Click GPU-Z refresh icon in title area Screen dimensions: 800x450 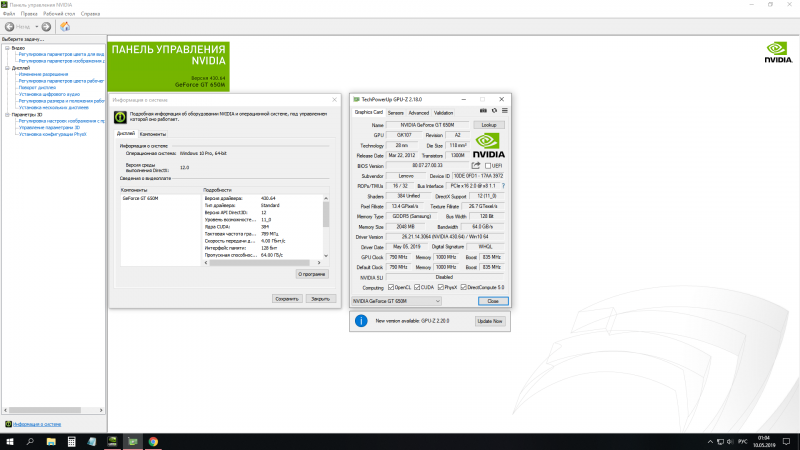pyautogui.click(x=492, y=112)
